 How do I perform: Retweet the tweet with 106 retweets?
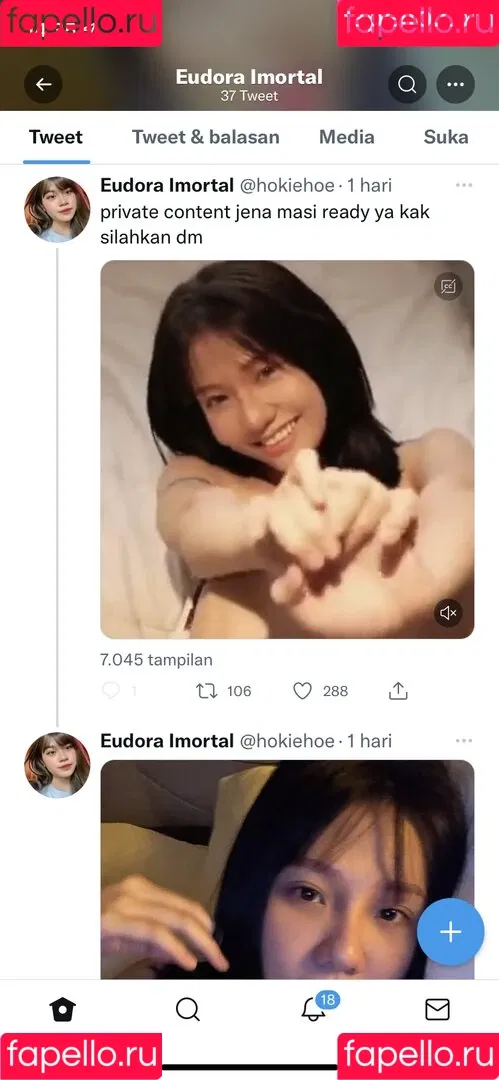click(x=207, y=691)
